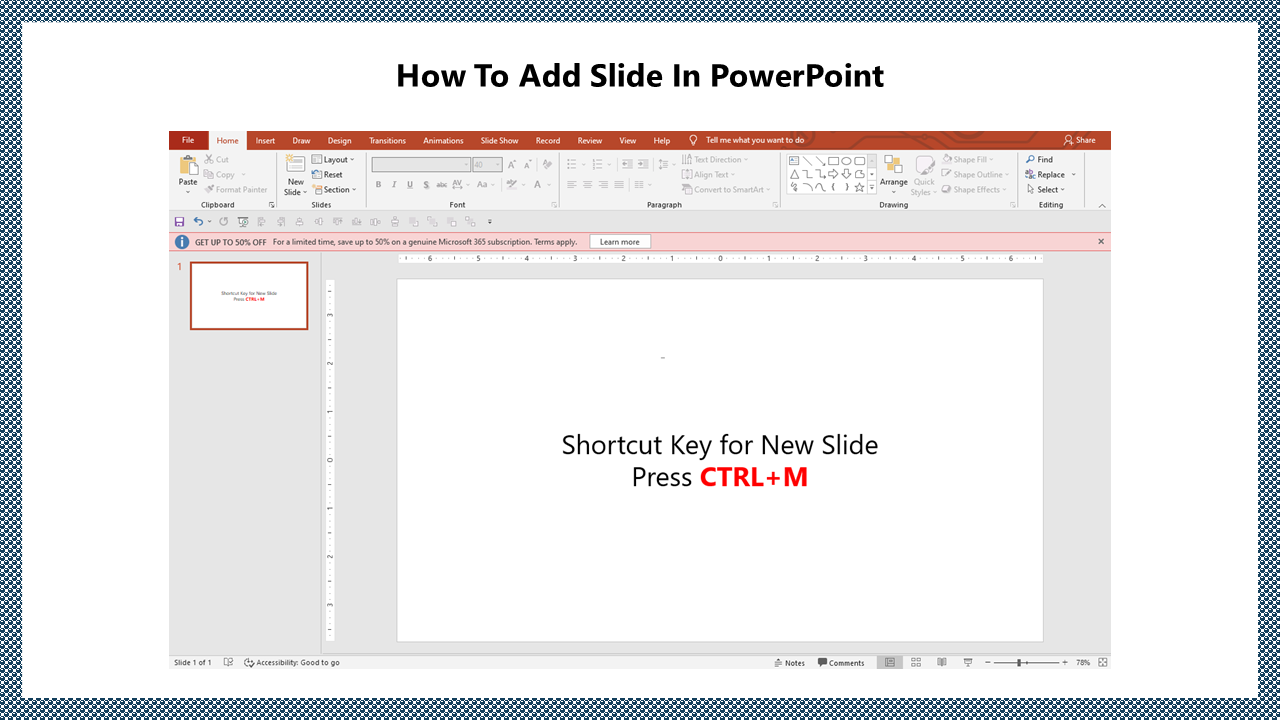Switch to Slide Sorter view
The width and height of the screenshot is (1280, 720).
[916, 662]
